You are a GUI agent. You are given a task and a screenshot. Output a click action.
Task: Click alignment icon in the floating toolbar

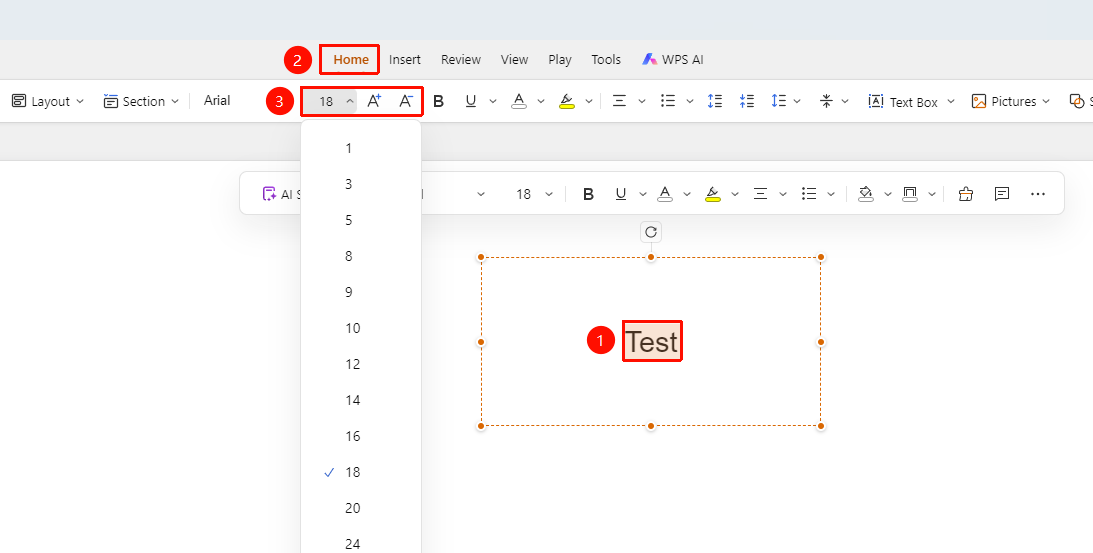pos(760,194)
